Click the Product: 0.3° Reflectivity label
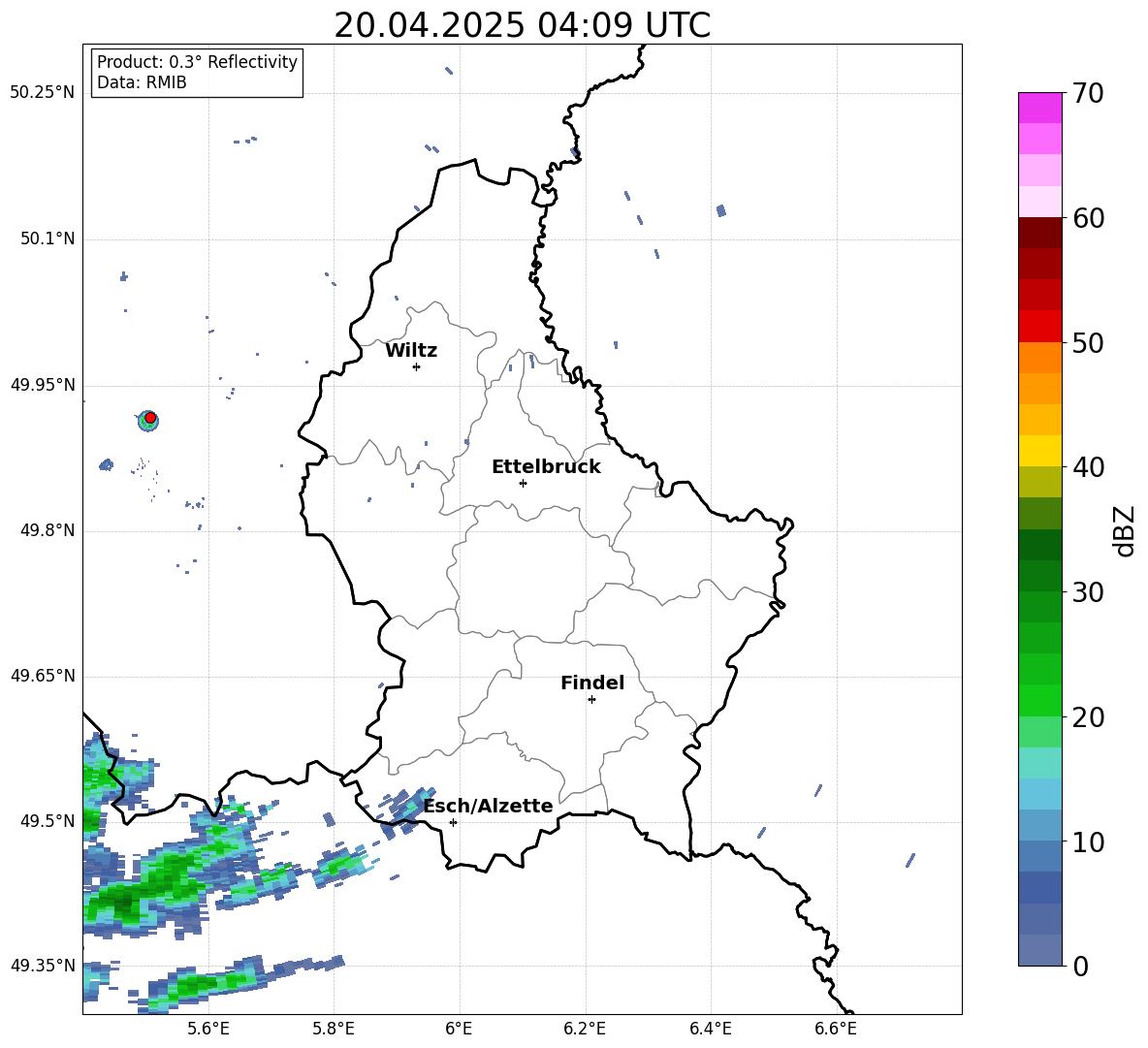 [197, 62]
